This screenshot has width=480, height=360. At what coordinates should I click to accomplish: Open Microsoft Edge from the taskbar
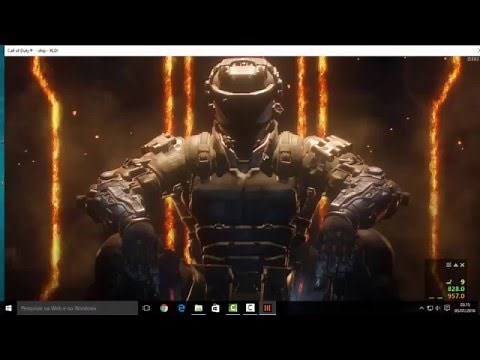(181, 308)
